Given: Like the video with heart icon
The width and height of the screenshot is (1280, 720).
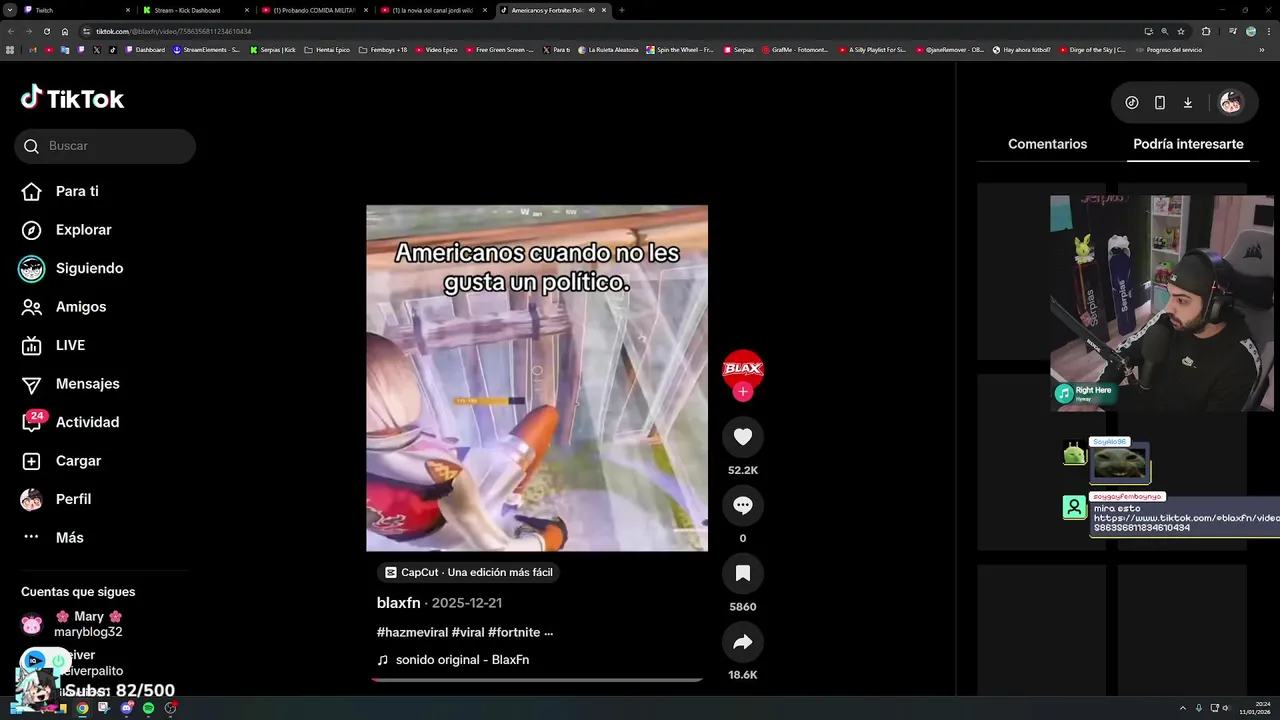Looking at the screenshot, I should [x=743, y=437].
